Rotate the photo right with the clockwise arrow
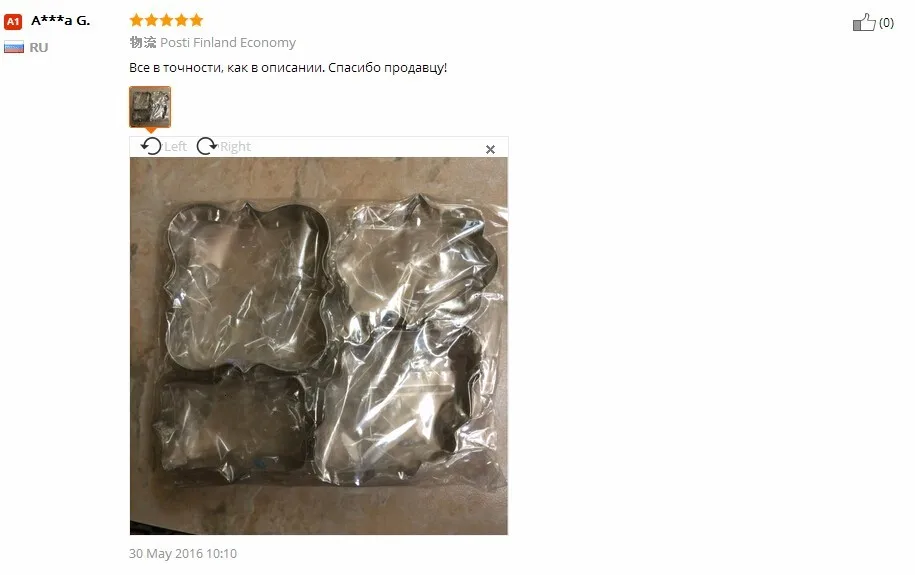 (x=207, y=146)
